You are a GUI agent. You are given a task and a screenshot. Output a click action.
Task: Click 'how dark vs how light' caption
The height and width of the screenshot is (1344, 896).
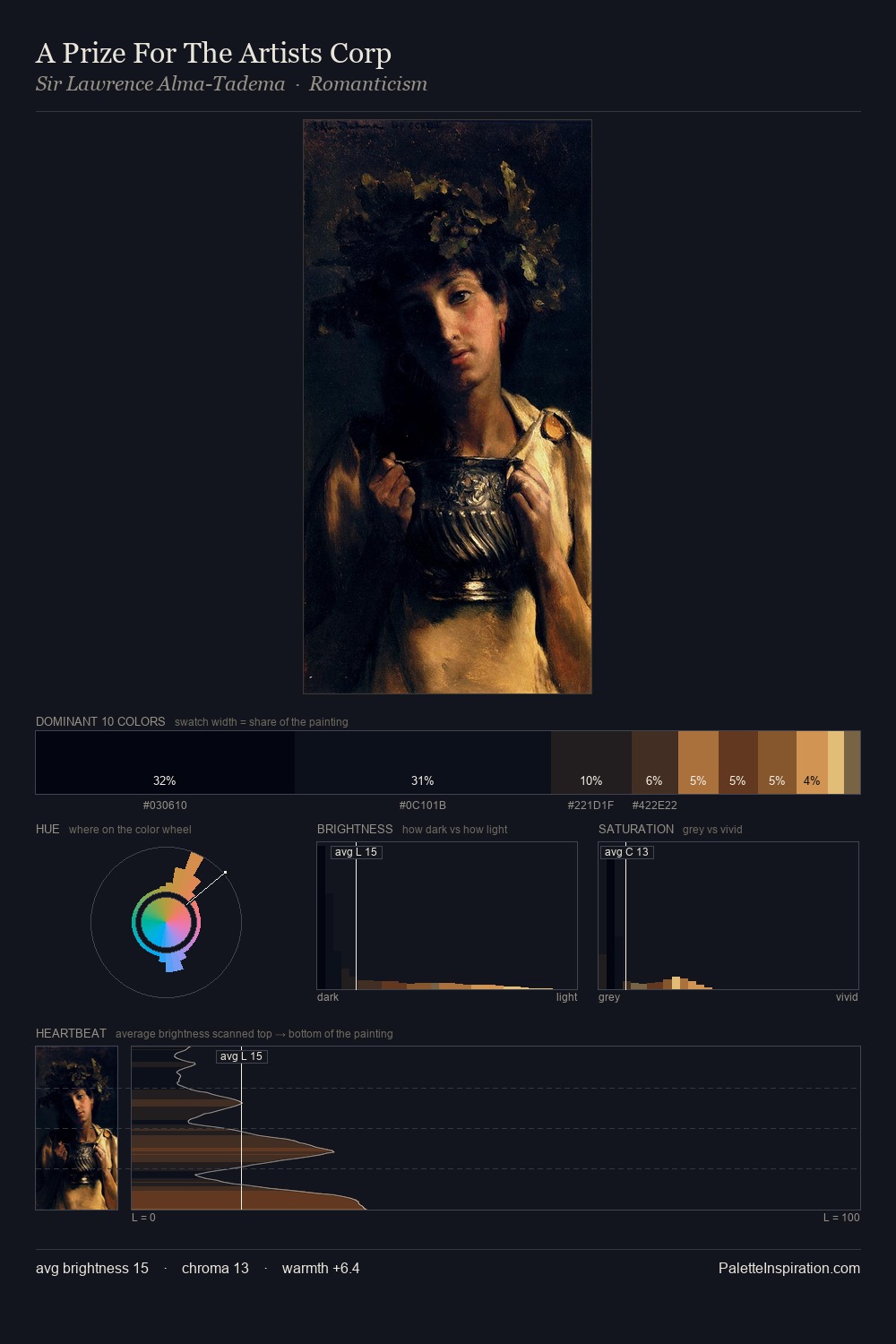[x=455, y=830]
